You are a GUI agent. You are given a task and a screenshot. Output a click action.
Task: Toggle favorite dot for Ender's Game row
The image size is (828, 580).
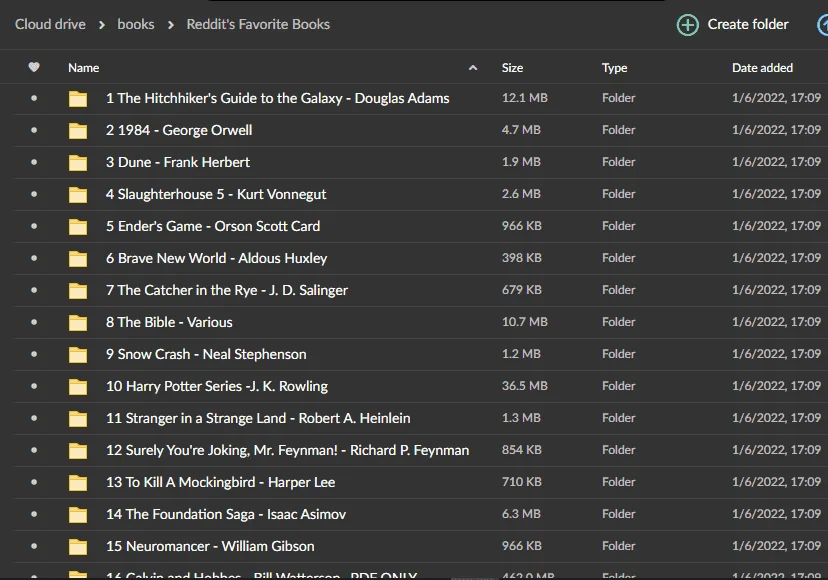click(34, 226)
